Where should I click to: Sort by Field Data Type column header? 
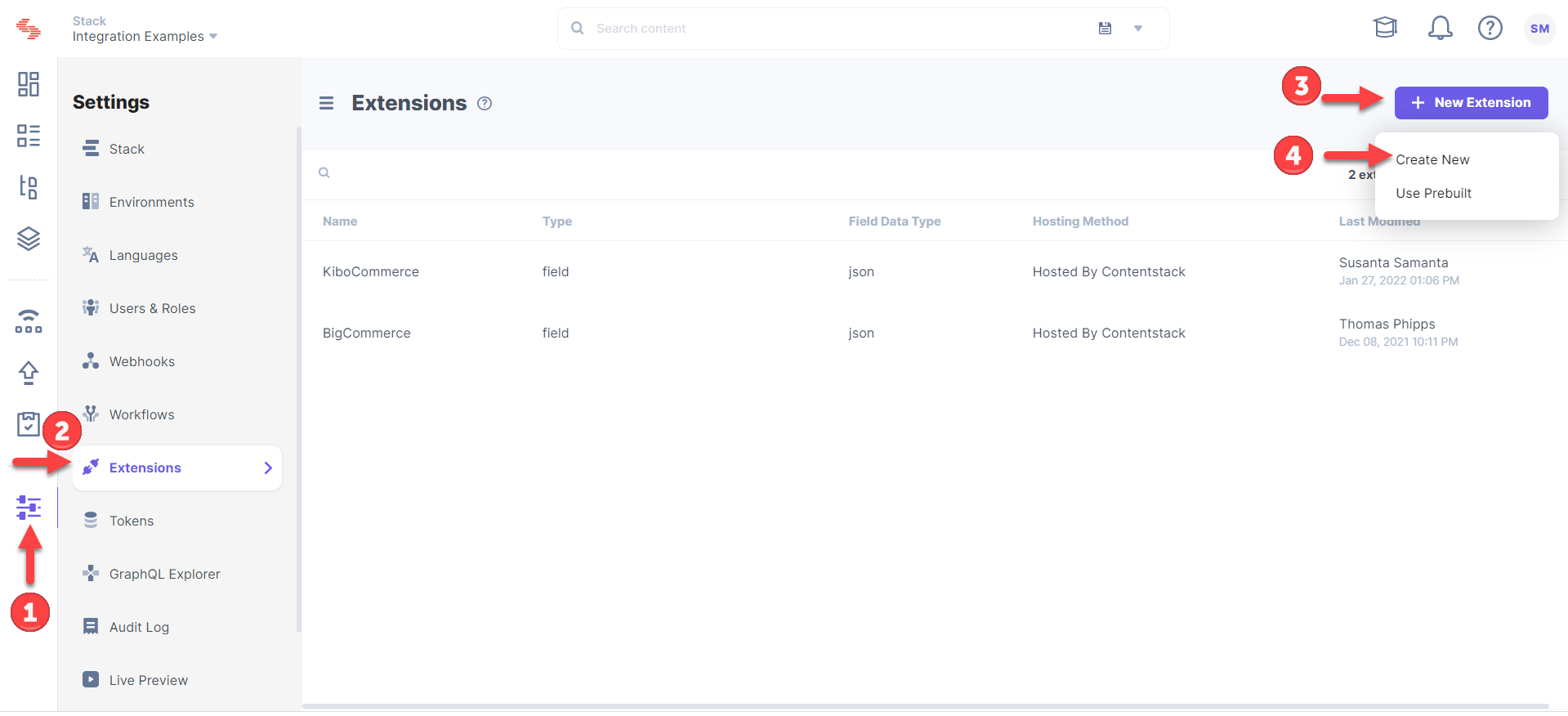(x=895, y=222)
